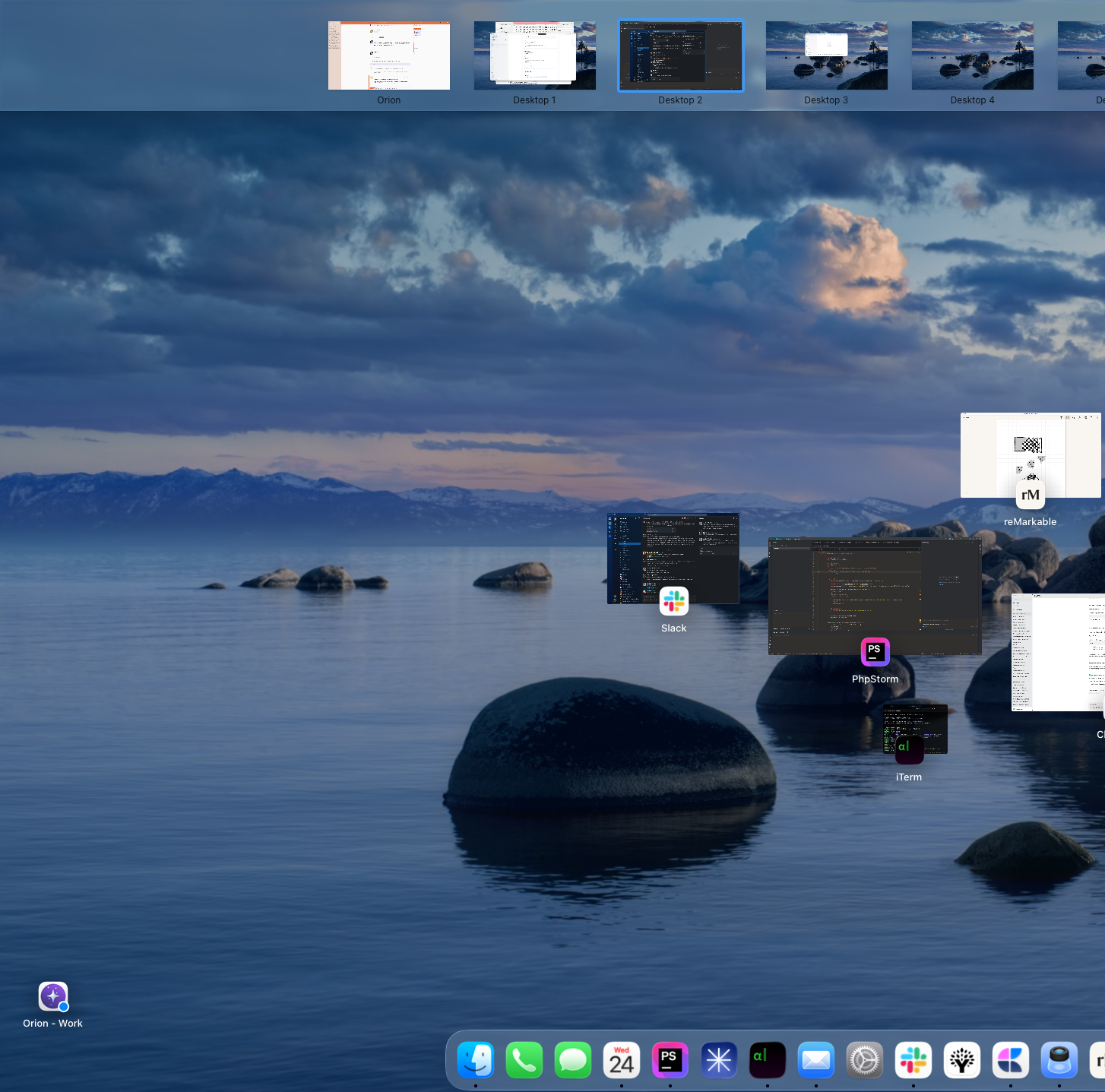Bring the Slack window preview forward

[673, 555]
